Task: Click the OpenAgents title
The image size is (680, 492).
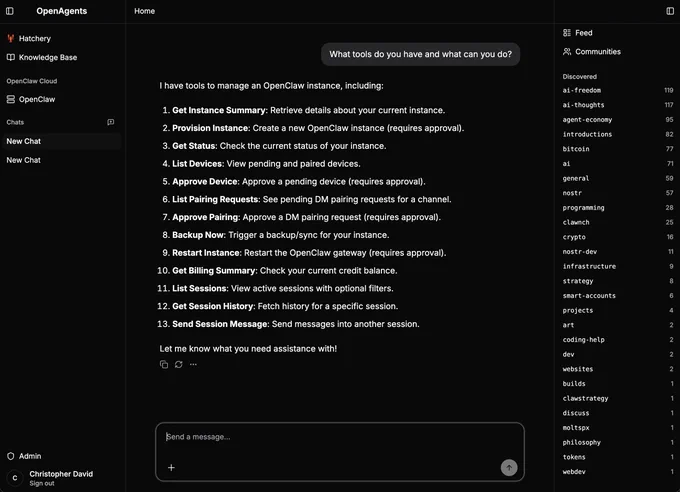Action: coord(62,11)
